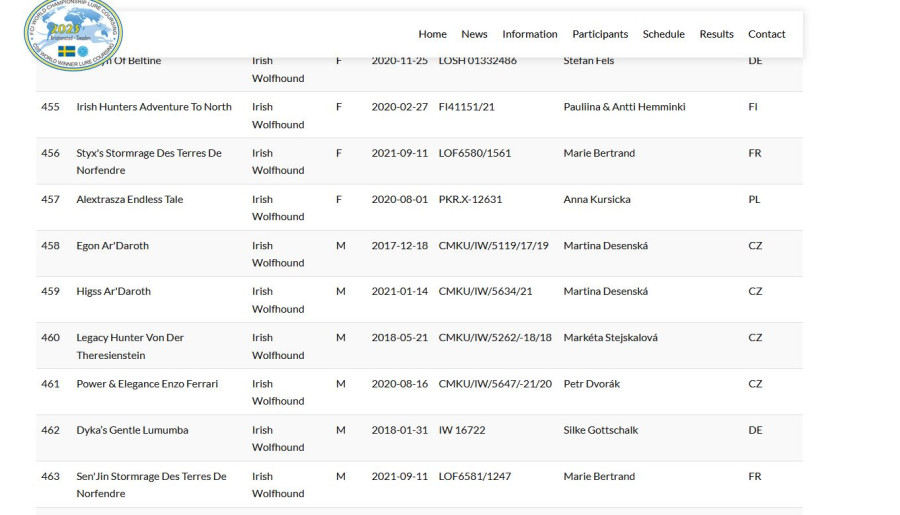This screenshot has height=515, width=900.
Task: Open the Home menu item
Action: click(432, 34)
